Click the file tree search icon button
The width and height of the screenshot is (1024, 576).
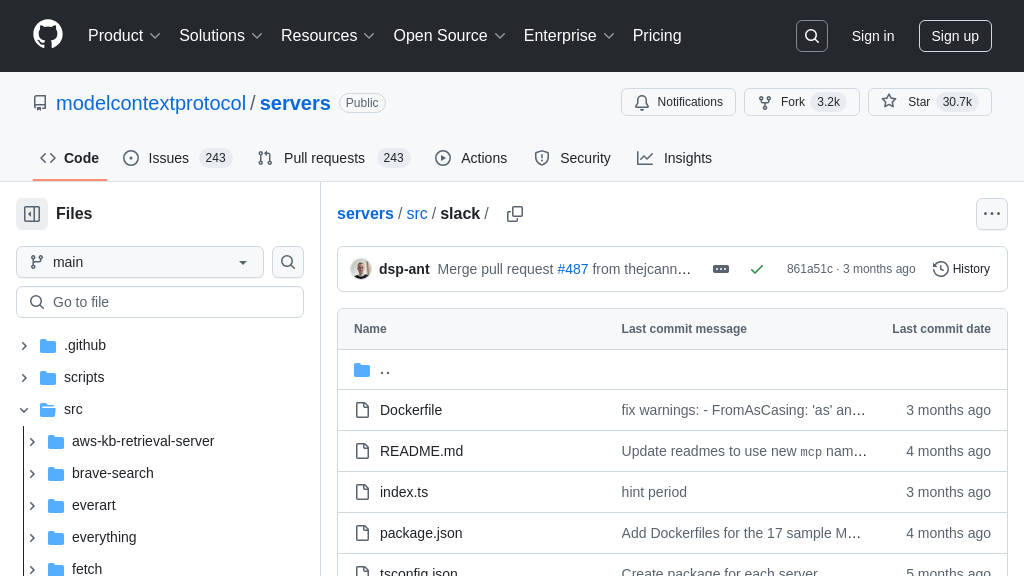pos(288,262)
